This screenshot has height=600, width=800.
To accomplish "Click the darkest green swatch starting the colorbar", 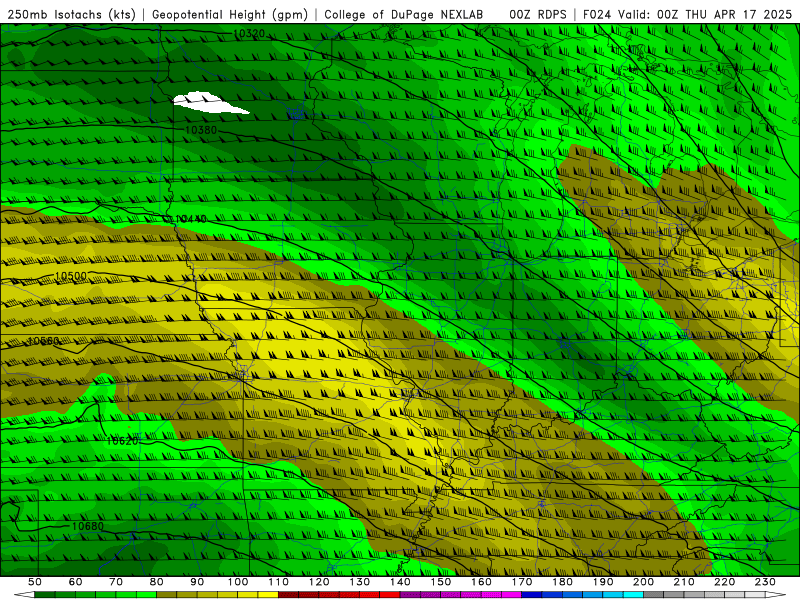I will click(x=44, y=594).
